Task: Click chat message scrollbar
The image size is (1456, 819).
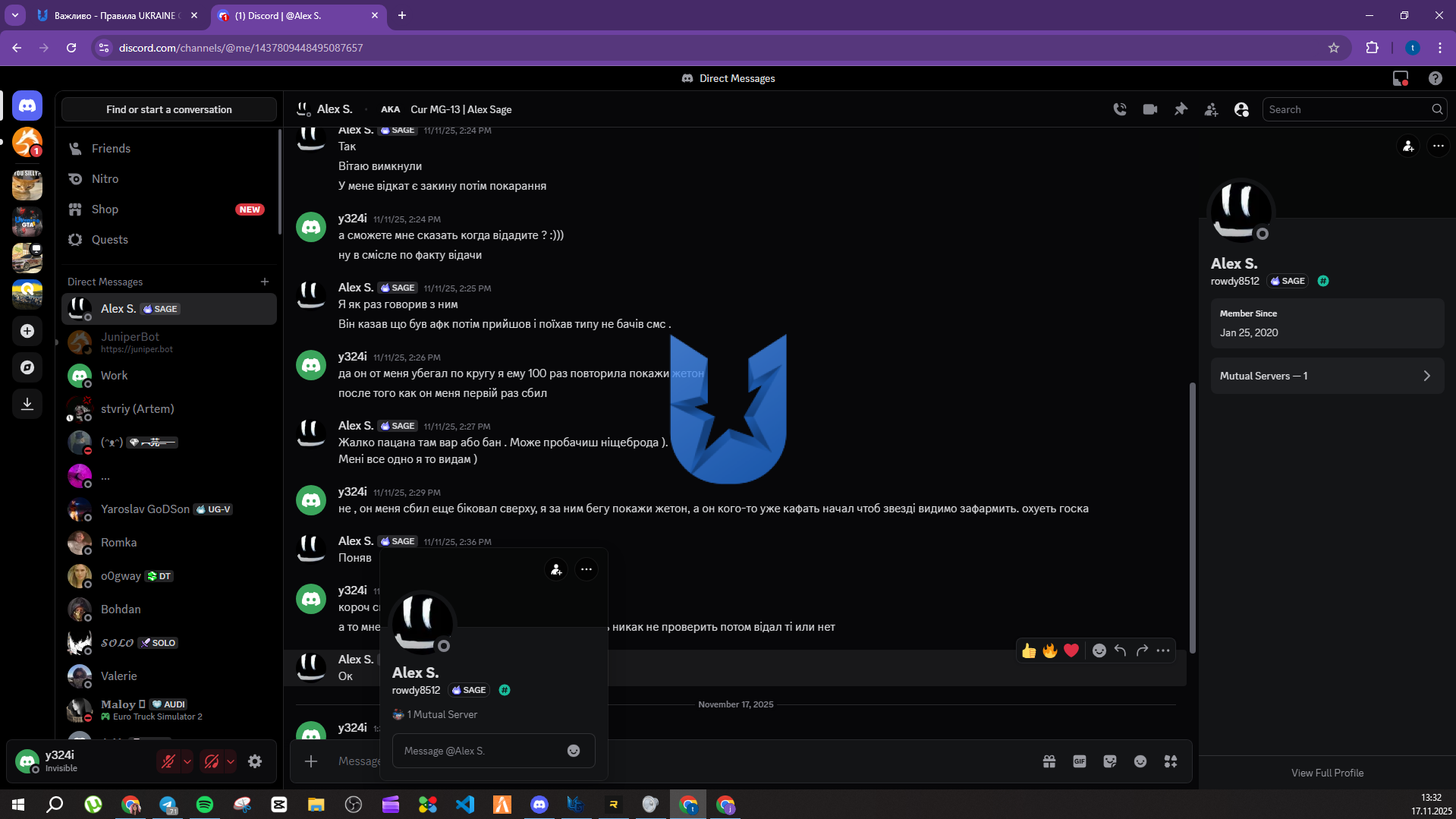Action: tap(1192, 516)
